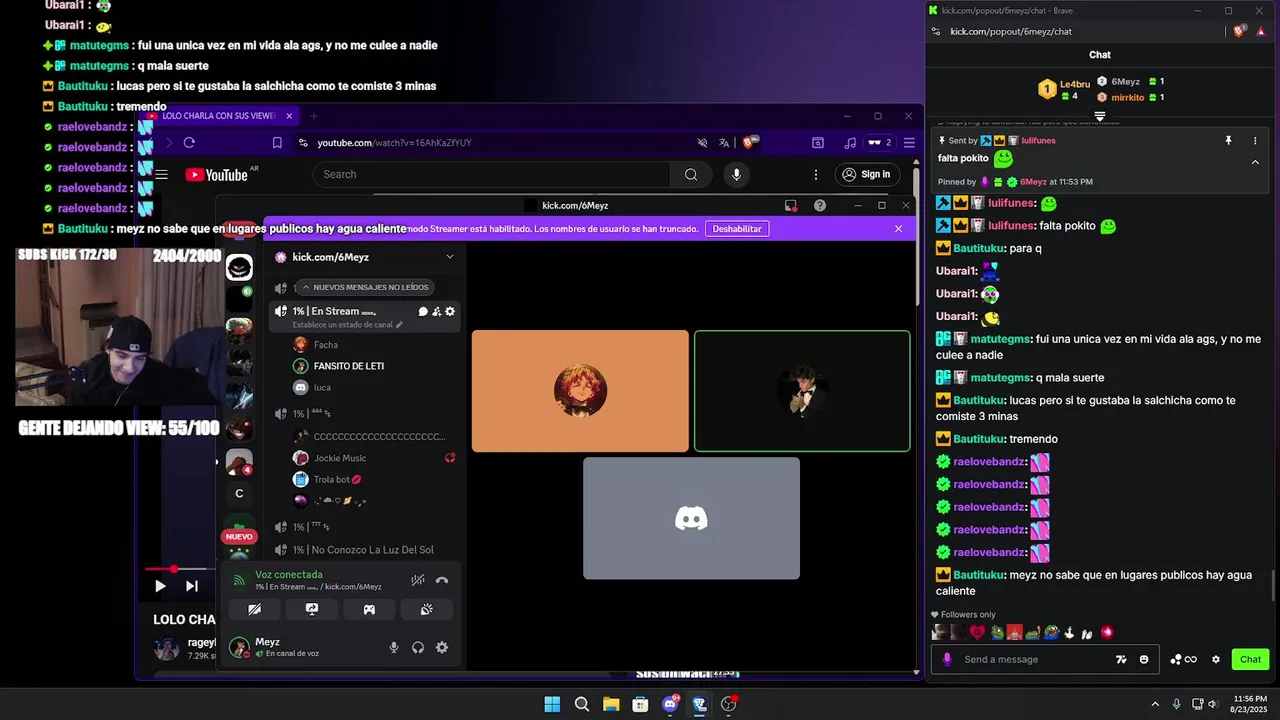The width and height of the screenshot is (1280, 720).
Task: Disconnect from the Discord voice call
Action: pos(442,580)
